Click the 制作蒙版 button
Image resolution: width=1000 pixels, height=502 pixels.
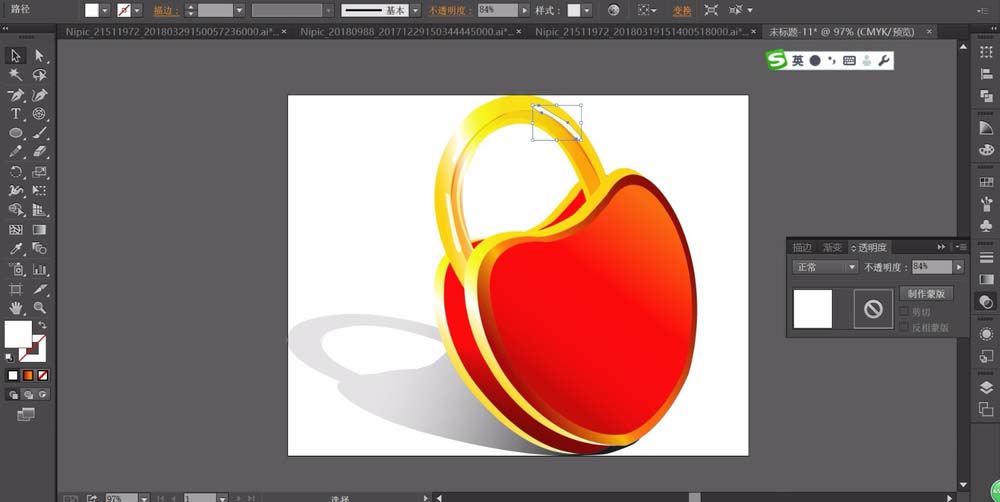926,293
